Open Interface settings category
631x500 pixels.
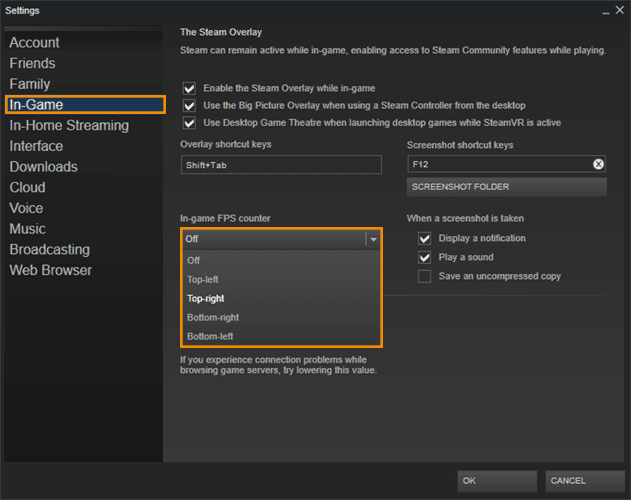pos(84,146)
